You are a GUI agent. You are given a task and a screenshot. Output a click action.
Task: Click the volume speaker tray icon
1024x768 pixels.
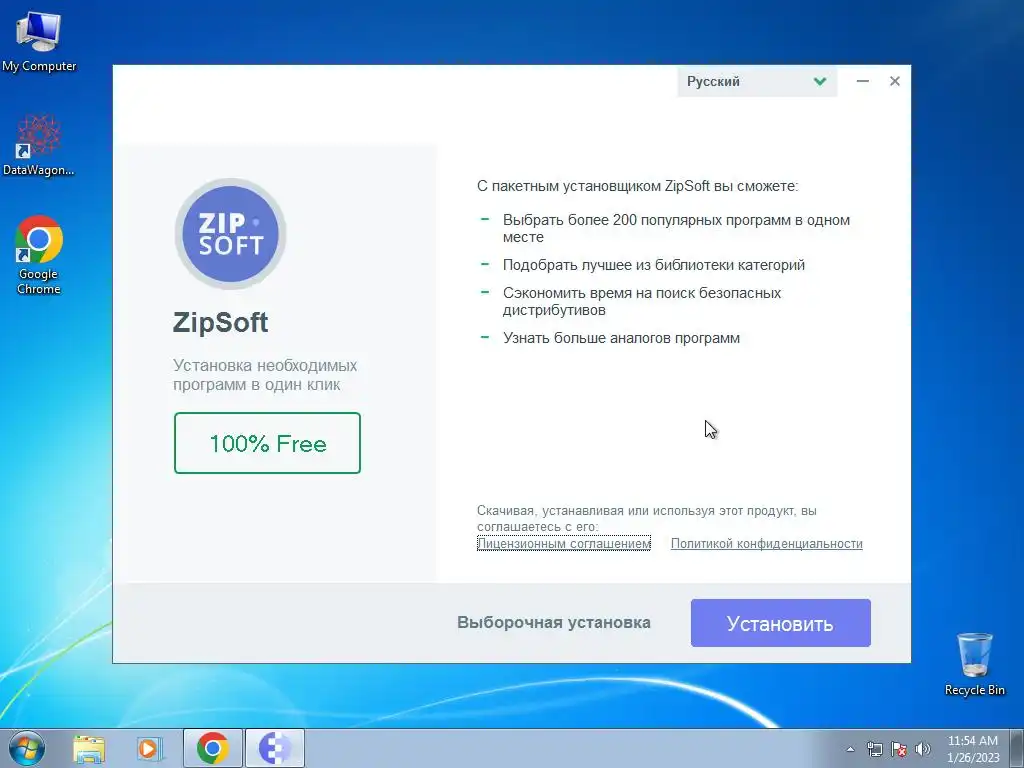coord(922,749)
